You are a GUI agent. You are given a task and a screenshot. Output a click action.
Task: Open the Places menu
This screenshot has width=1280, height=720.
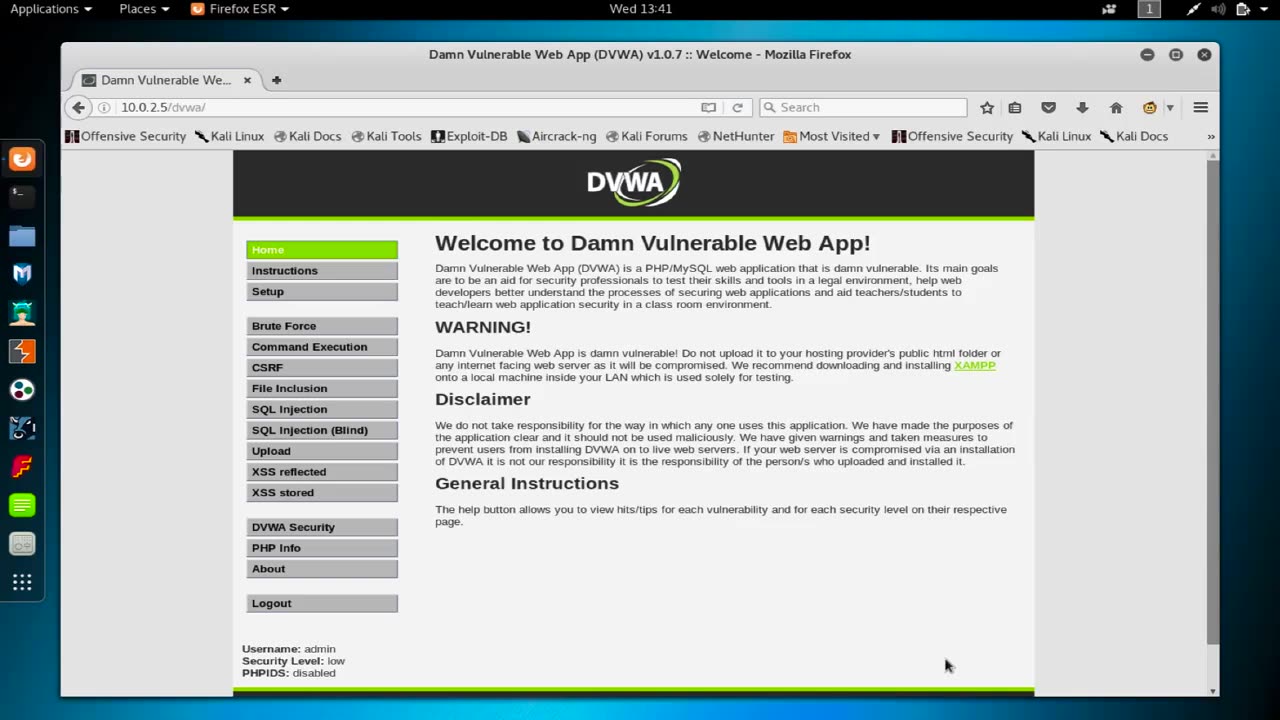(x=145, y=9)
